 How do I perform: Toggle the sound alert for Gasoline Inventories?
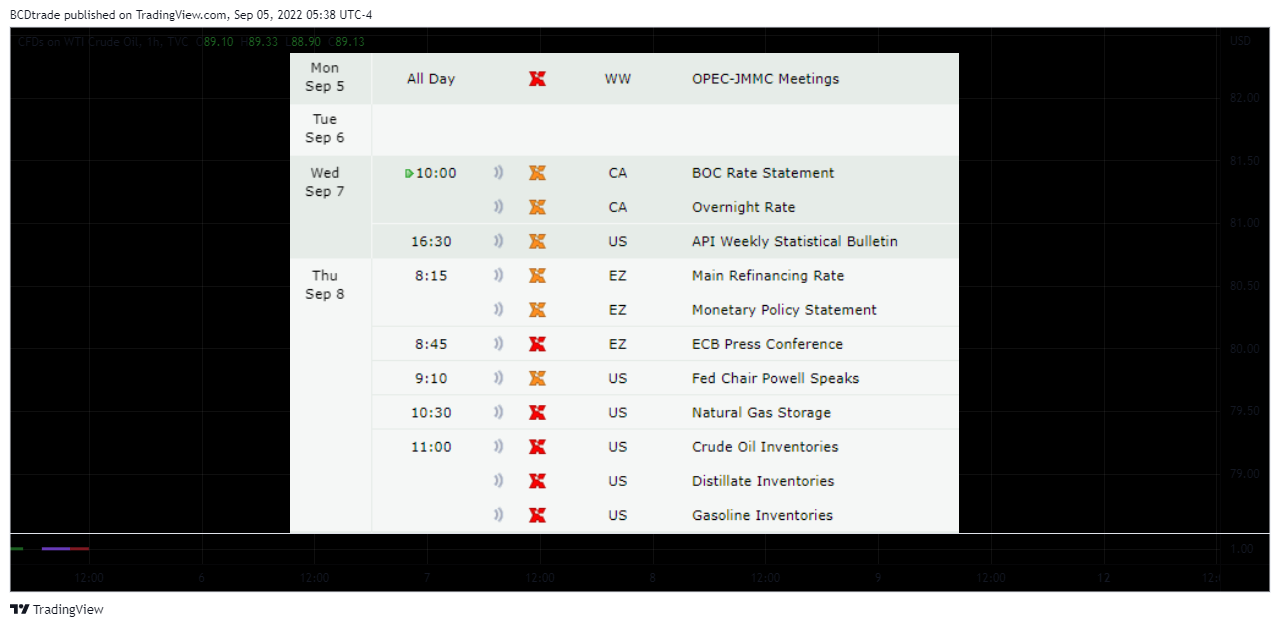click(498, 515)
